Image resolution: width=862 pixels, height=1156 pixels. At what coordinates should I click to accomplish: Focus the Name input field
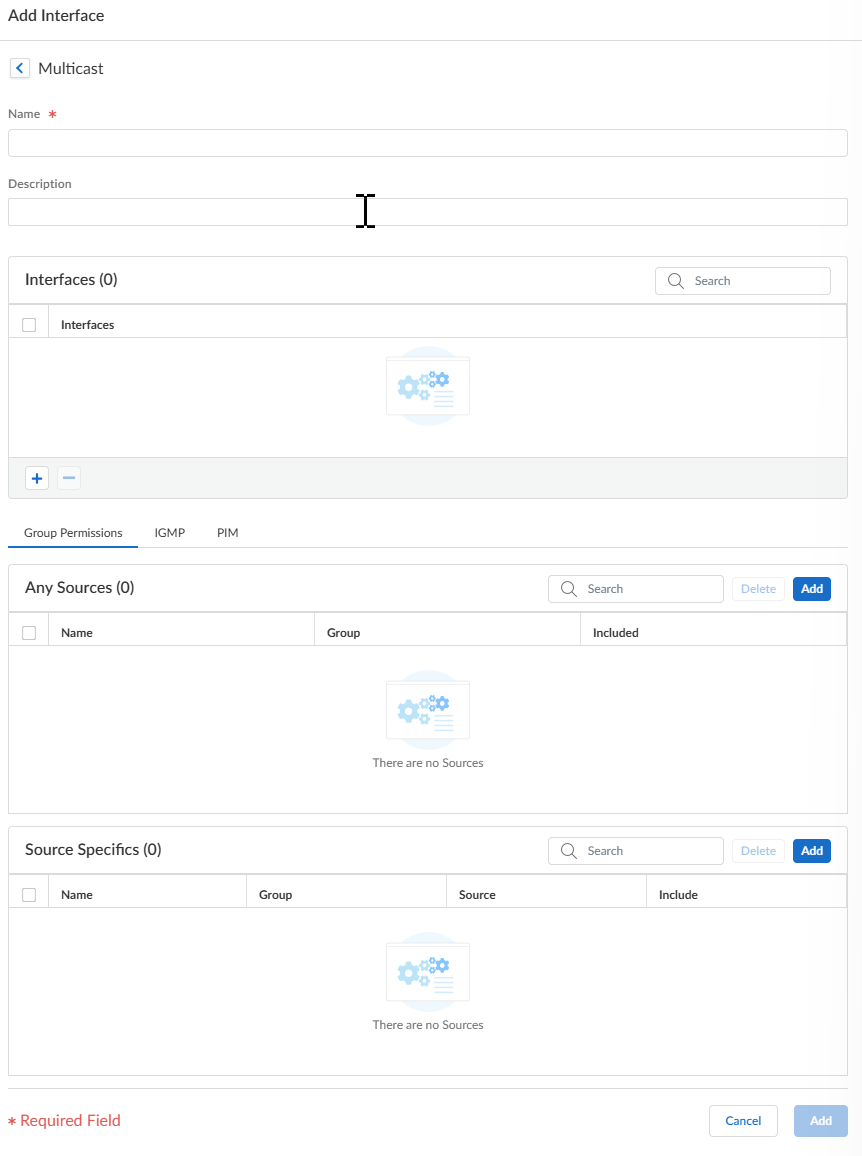(428, 143)
